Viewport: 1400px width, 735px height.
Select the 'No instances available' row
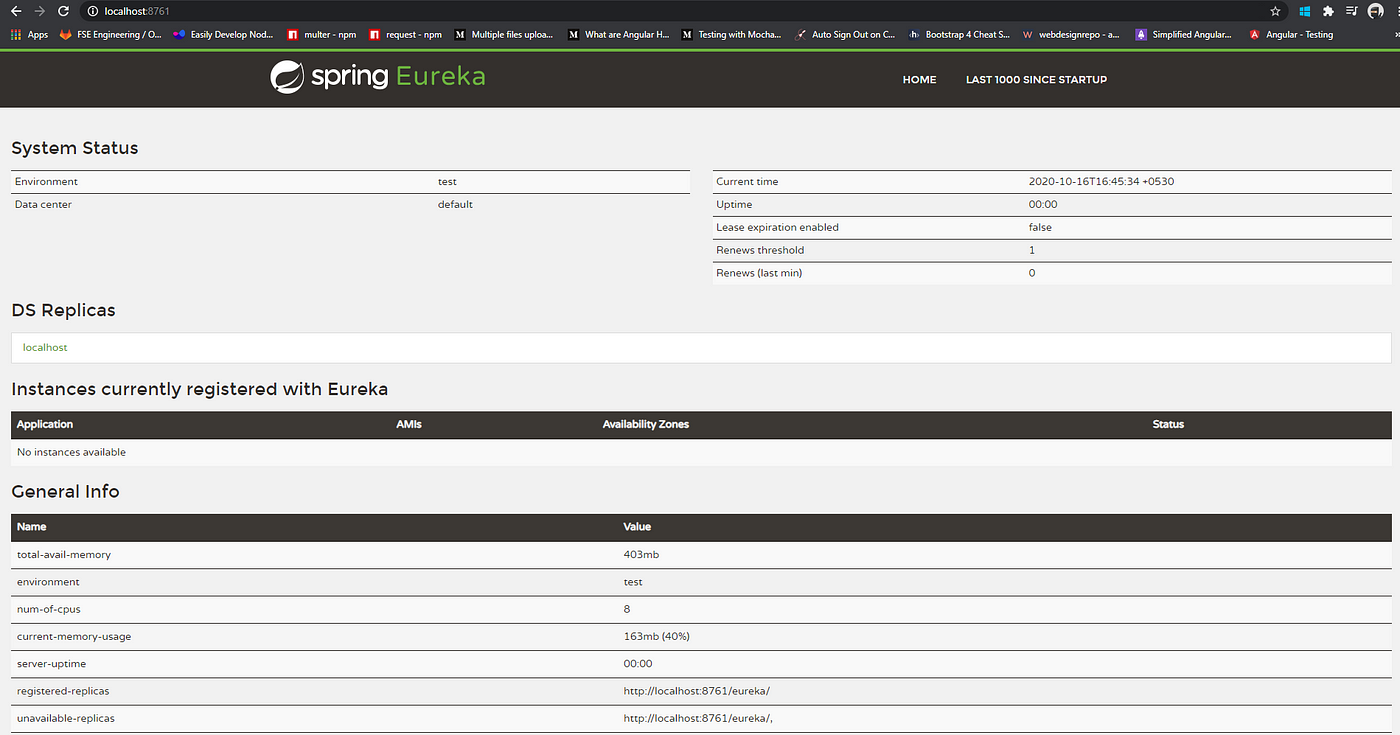tap(701, 452)
